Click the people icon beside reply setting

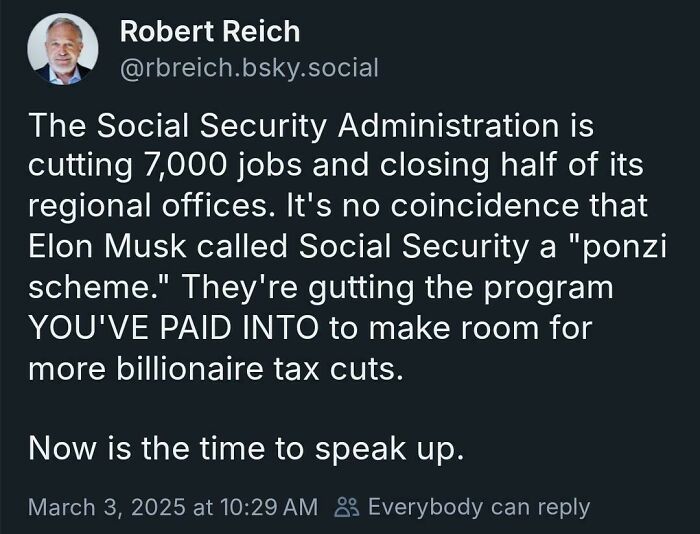click(x=345, y=507)
